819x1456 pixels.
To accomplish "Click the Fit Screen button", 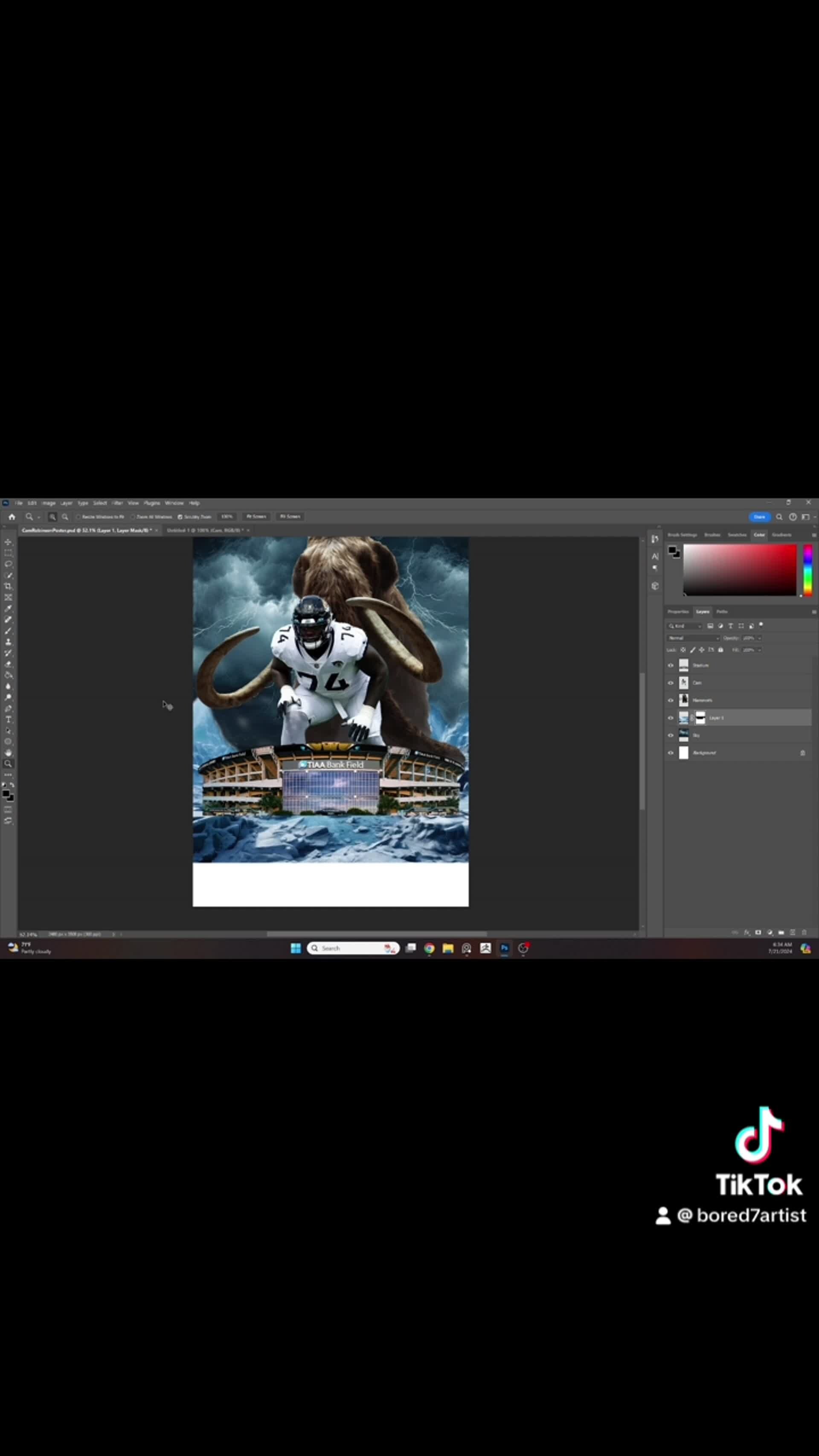I will pos(257,516).
